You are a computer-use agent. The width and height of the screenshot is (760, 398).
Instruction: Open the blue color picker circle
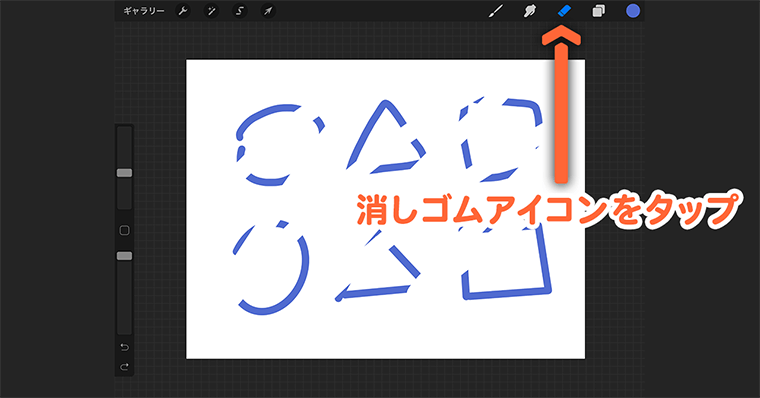(633, 11)
